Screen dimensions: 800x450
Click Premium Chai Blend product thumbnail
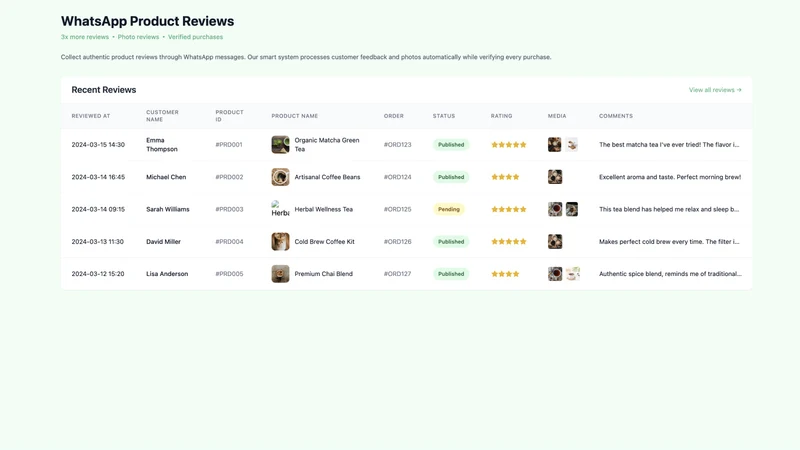click(280, 274)
